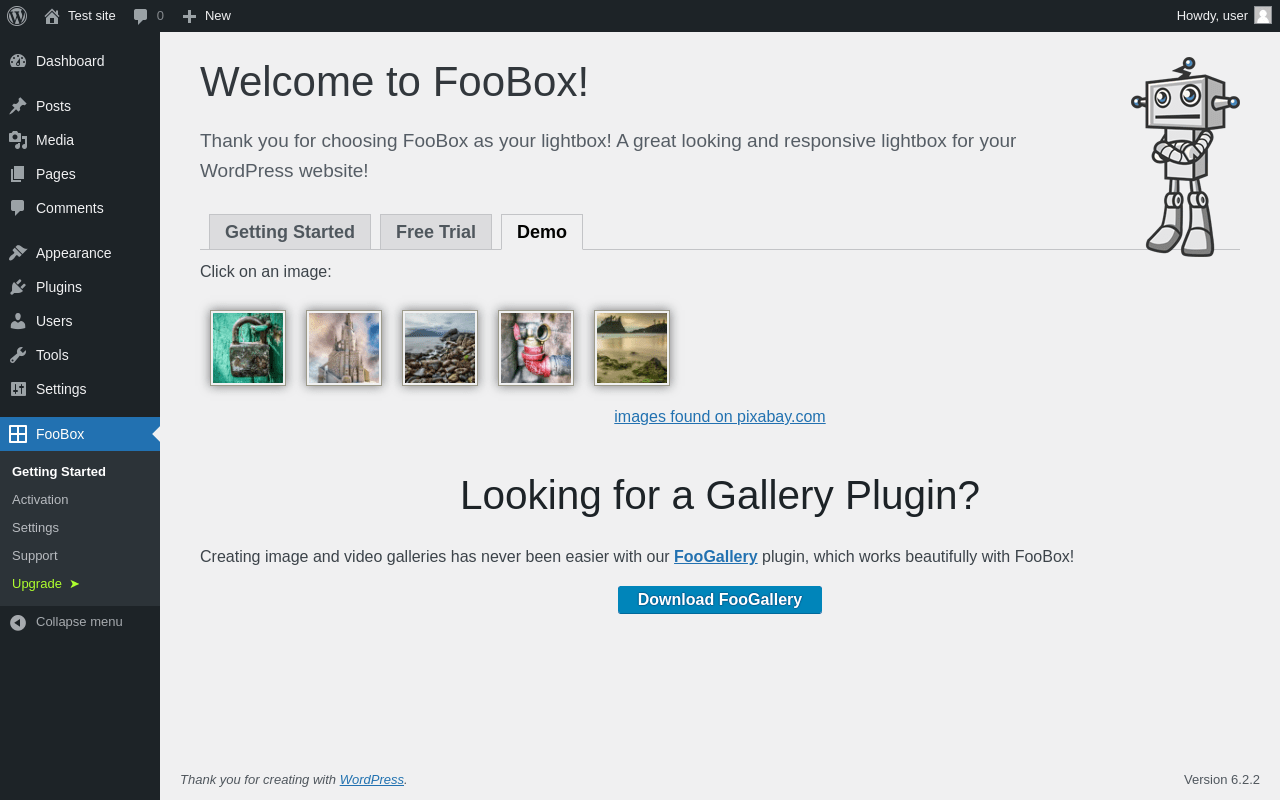Screen dimensions: 1280x800
Task: Open Plugins via the plug icon
Action: click(18, 287)
